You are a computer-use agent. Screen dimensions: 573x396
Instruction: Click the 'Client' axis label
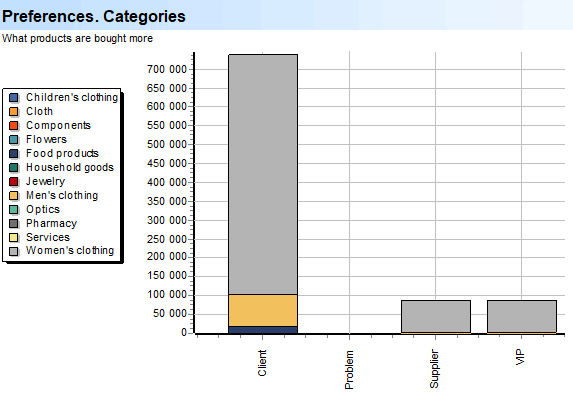pos(262,363)
